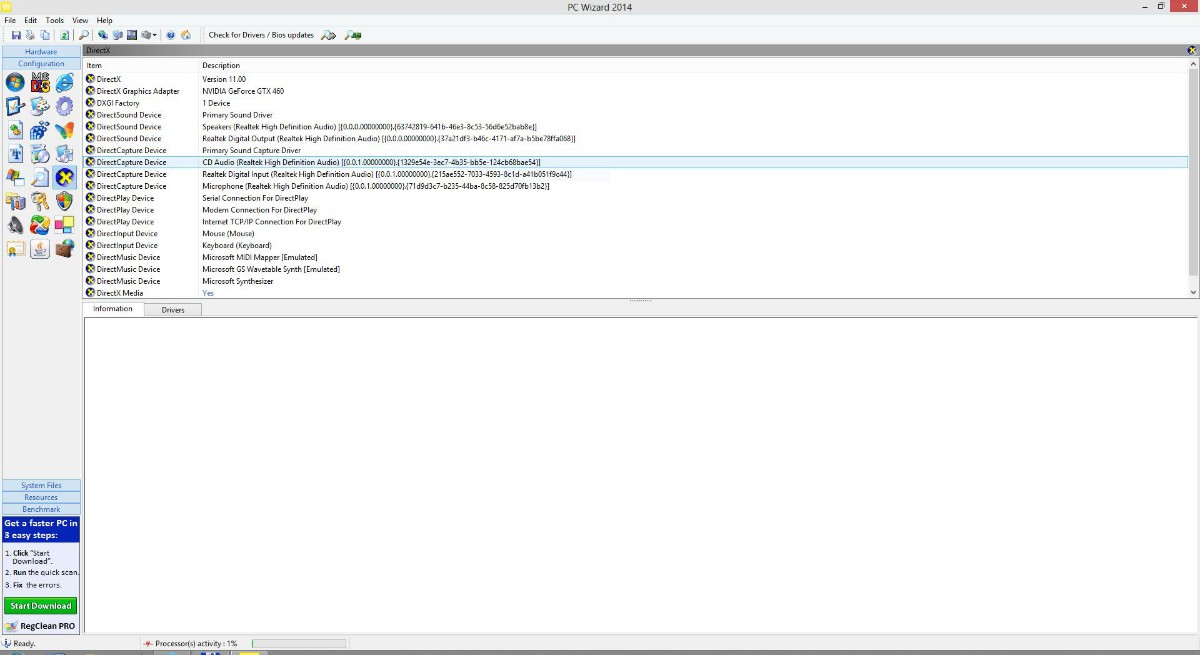Viewport: 1200px width, 655px height.
Task: Select the Realtek Digital Output row
Action: [x=636, y=138]
